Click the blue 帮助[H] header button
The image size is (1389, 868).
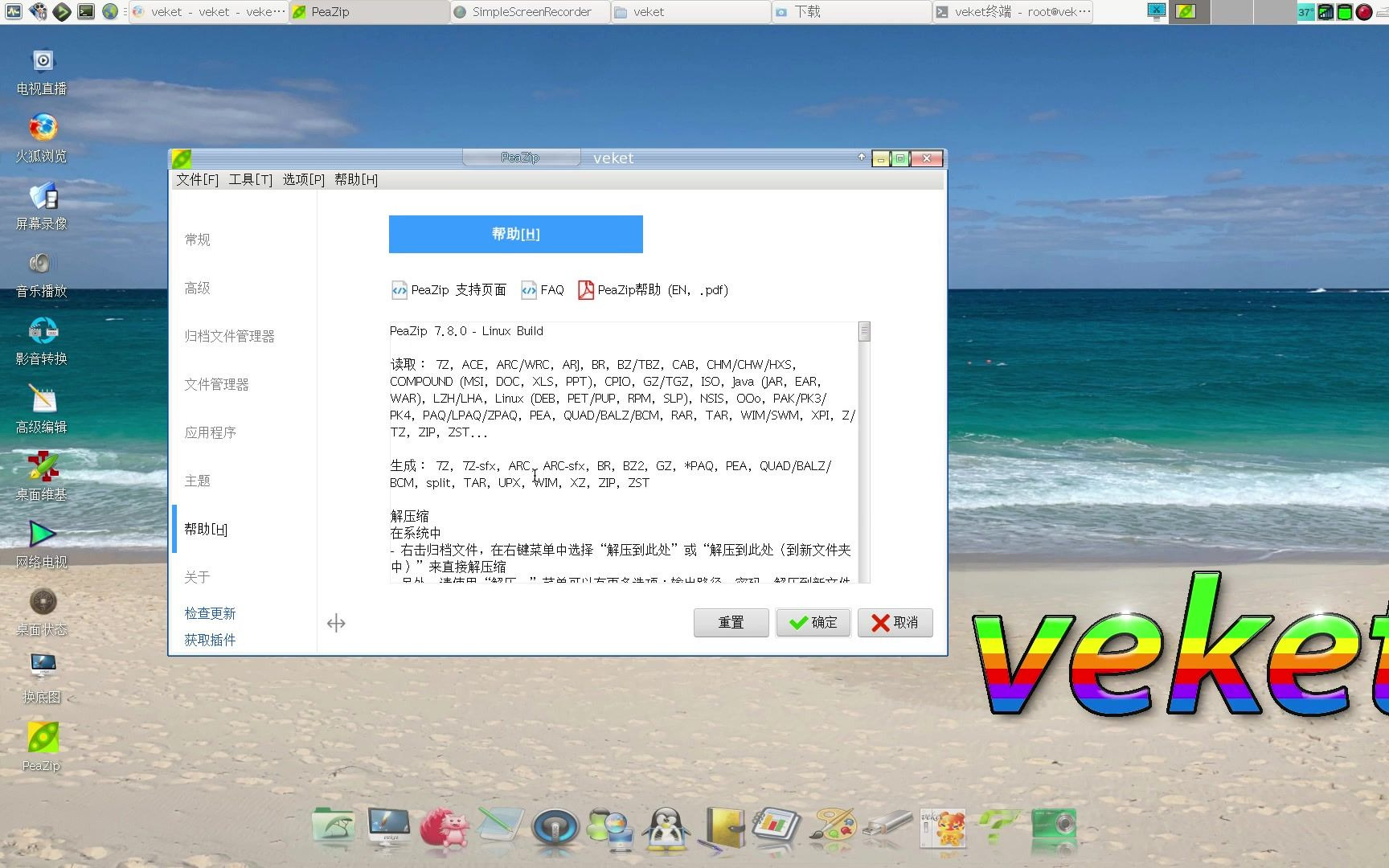coord(516,234)
